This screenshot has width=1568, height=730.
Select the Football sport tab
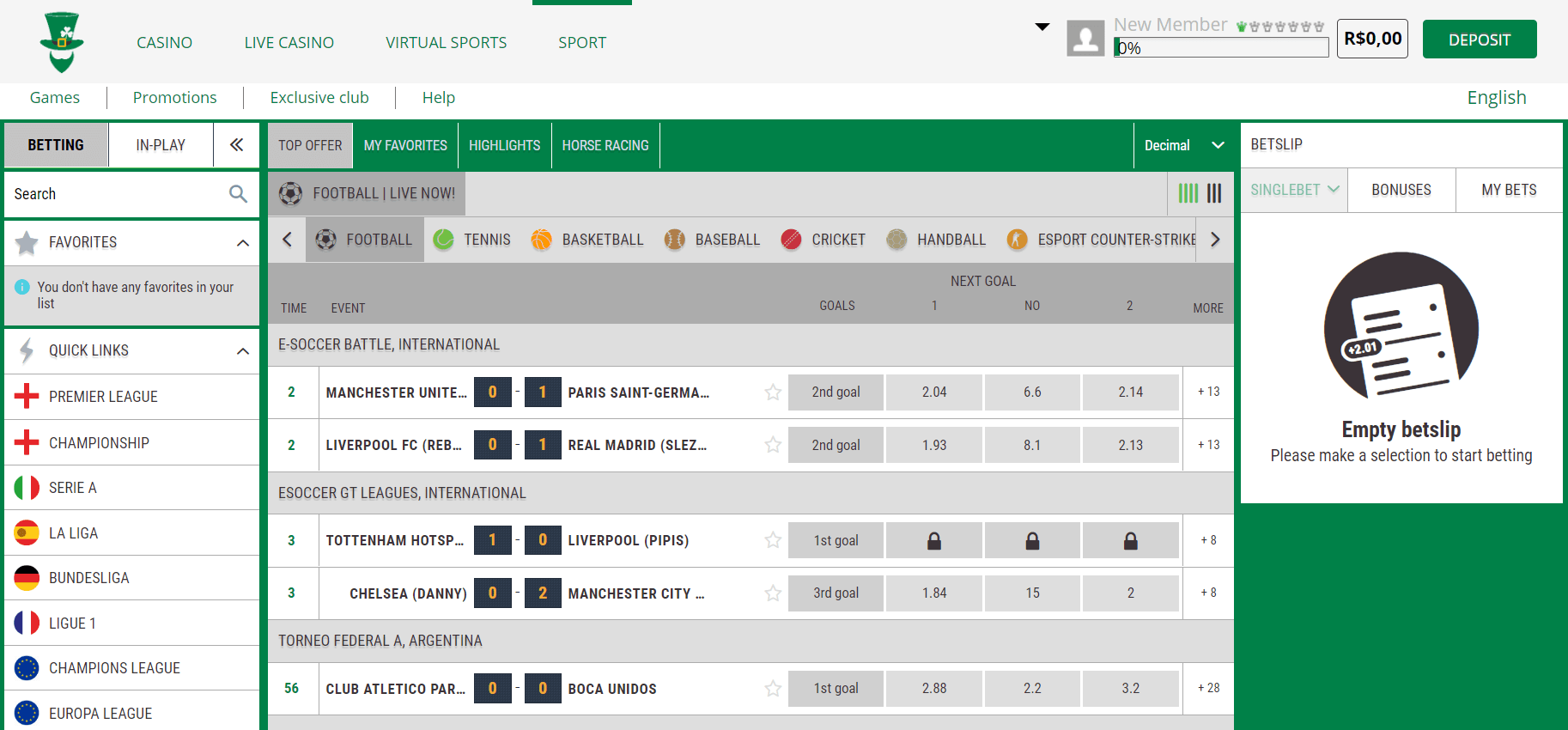tap(364, 240)
